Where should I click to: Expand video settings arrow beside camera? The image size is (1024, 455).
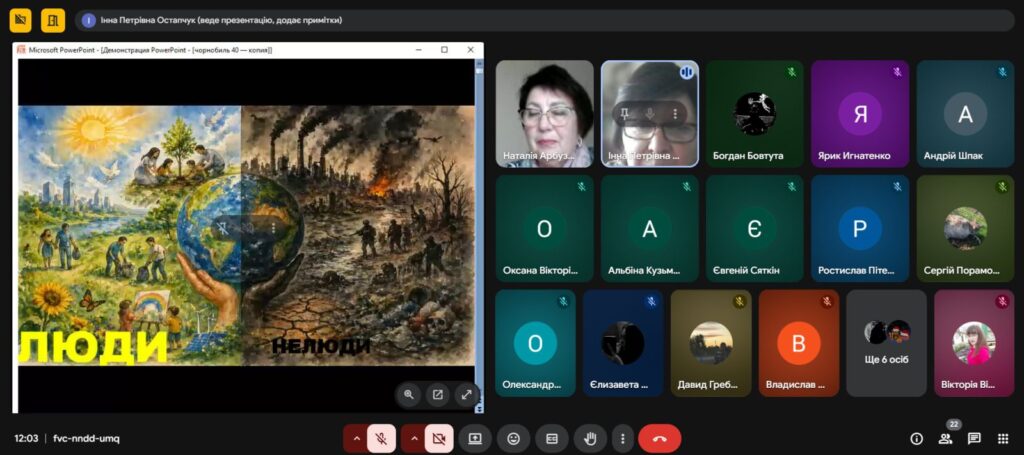(413, 438)
